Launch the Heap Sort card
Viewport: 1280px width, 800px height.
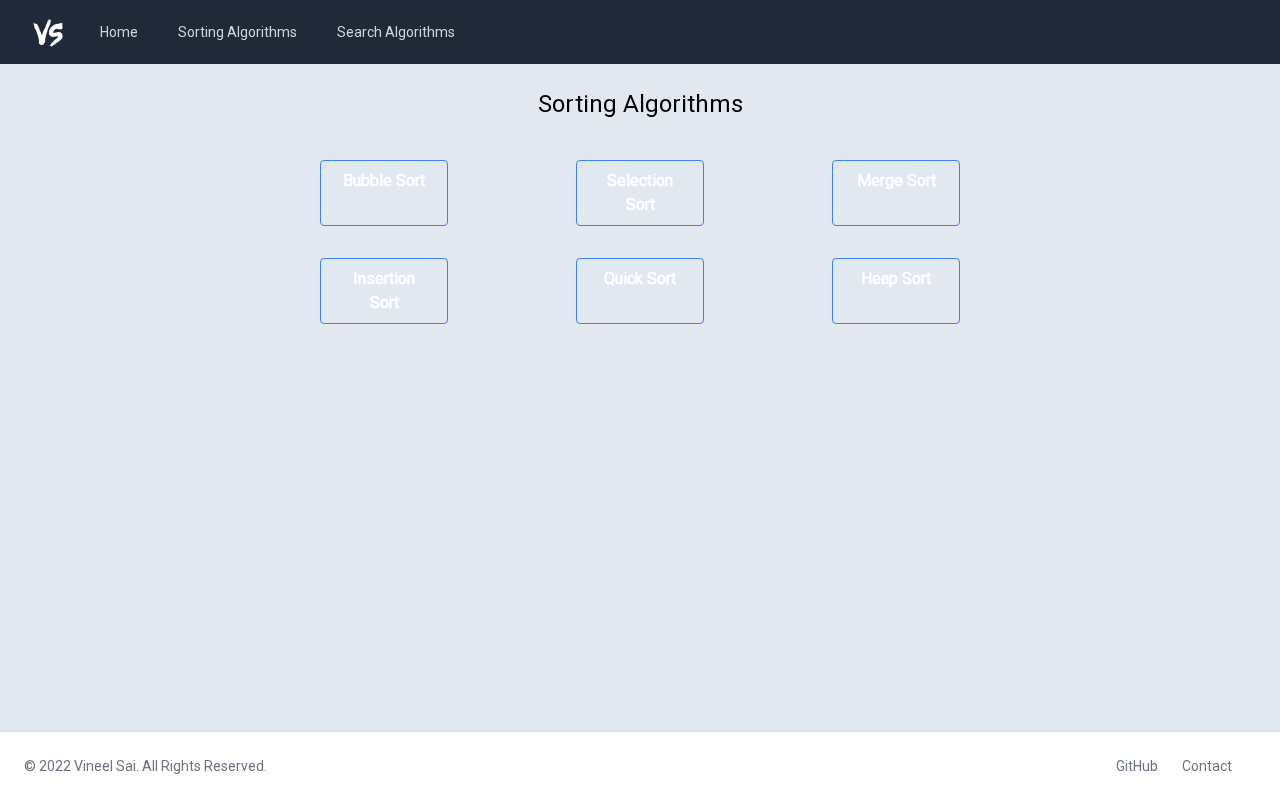click(896, 291)
